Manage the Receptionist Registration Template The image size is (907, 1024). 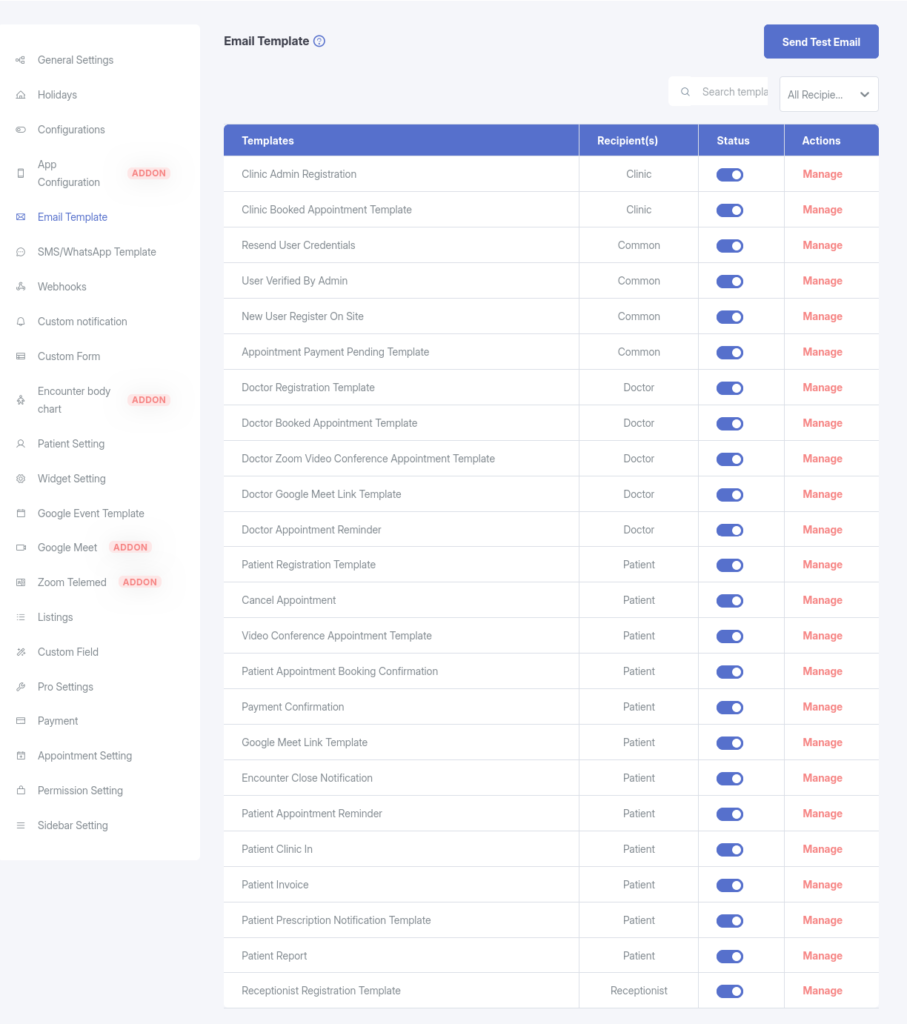coord(822,991)
